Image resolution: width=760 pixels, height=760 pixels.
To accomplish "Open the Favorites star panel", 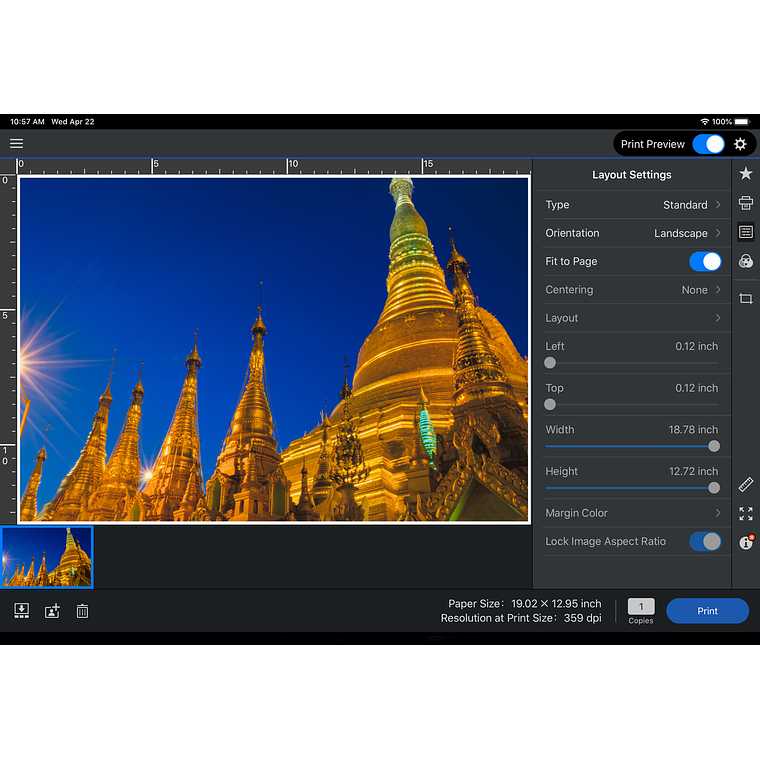I will click(745, 174).
